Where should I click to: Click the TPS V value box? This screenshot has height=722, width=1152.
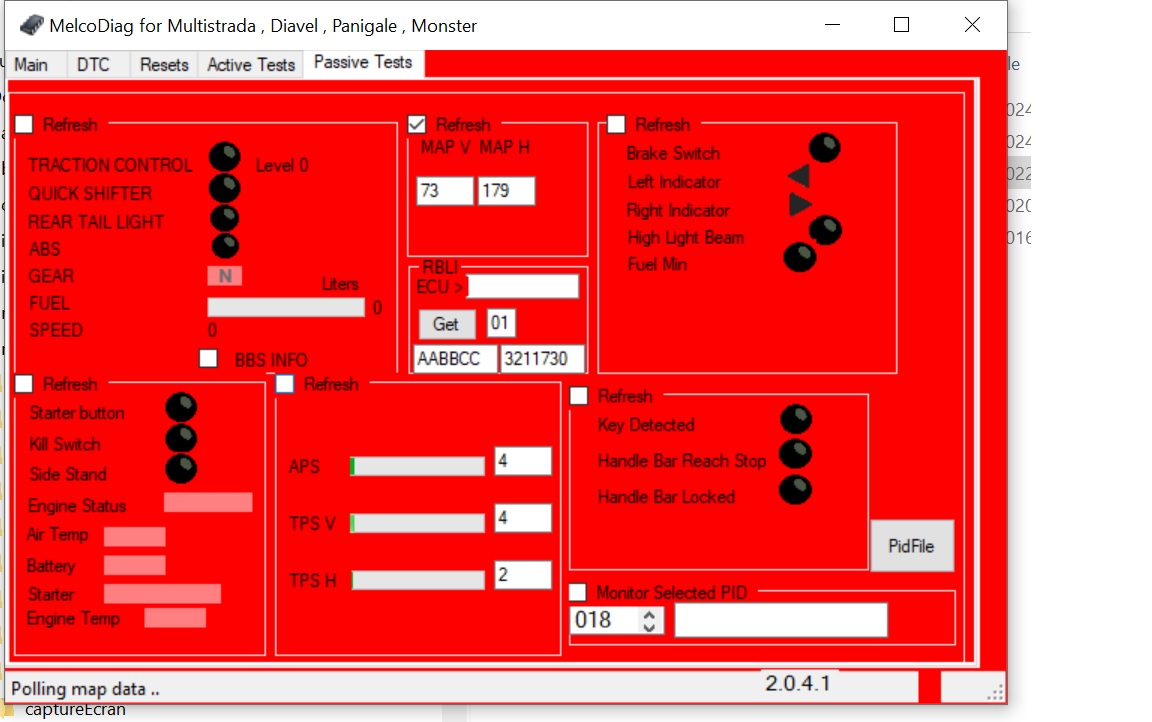(x=522, y=518)
